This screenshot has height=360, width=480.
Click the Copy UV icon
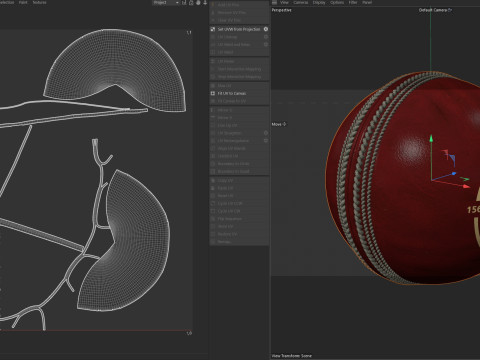coord(213,180)
